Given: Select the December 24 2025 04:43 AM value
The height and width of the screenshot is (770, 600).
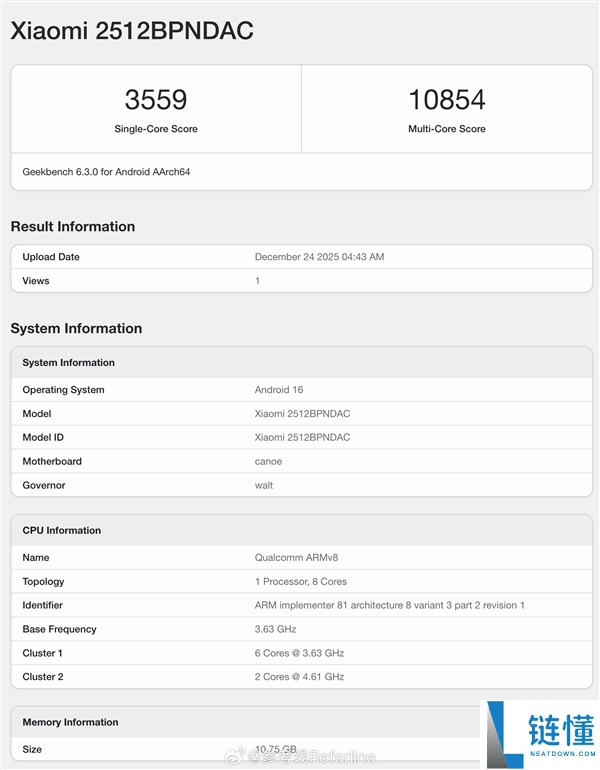Looking at the screenshot, I should pyautogui.click(x=319, y=257).
